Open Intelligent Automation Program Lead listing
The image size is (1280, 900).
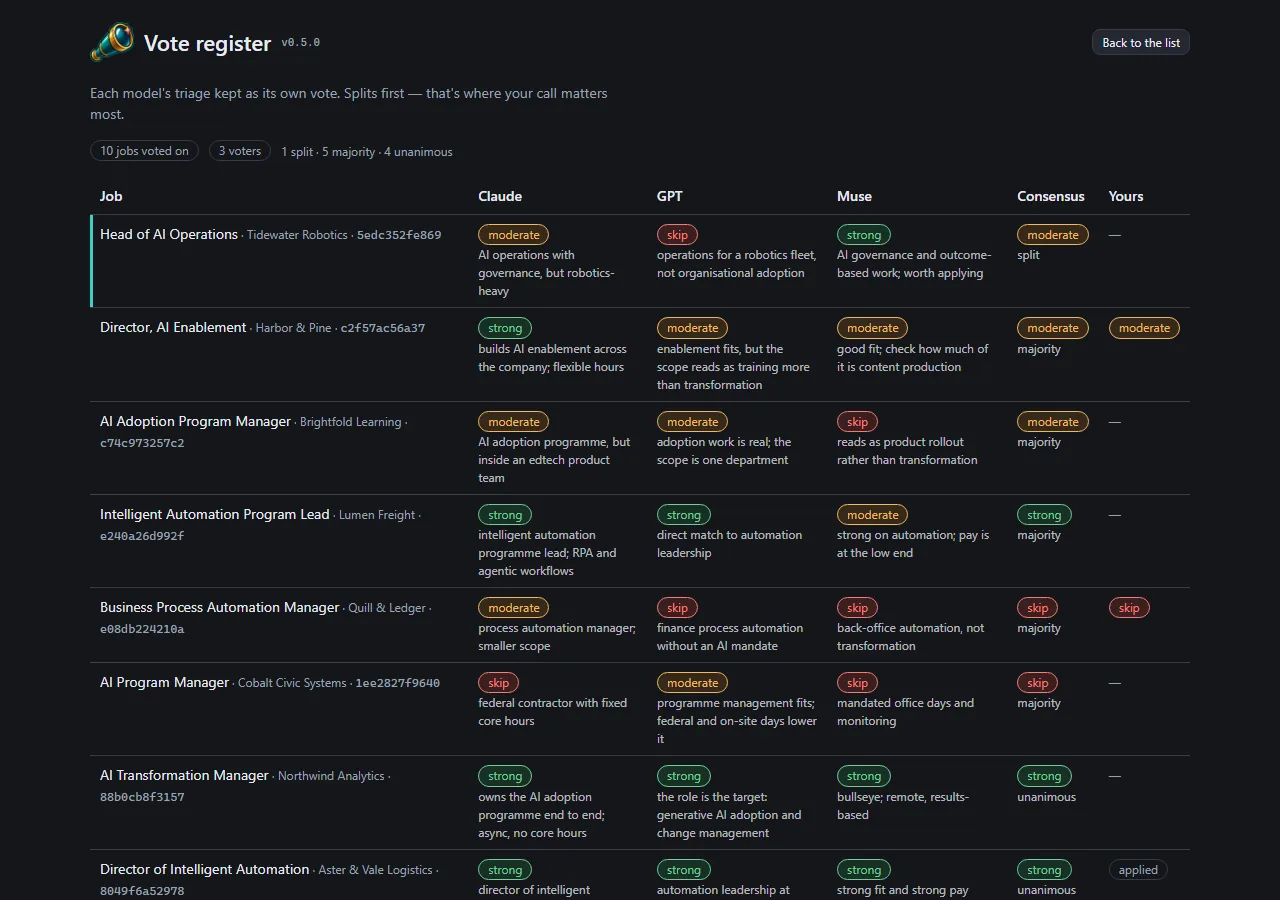pos(214,514)
